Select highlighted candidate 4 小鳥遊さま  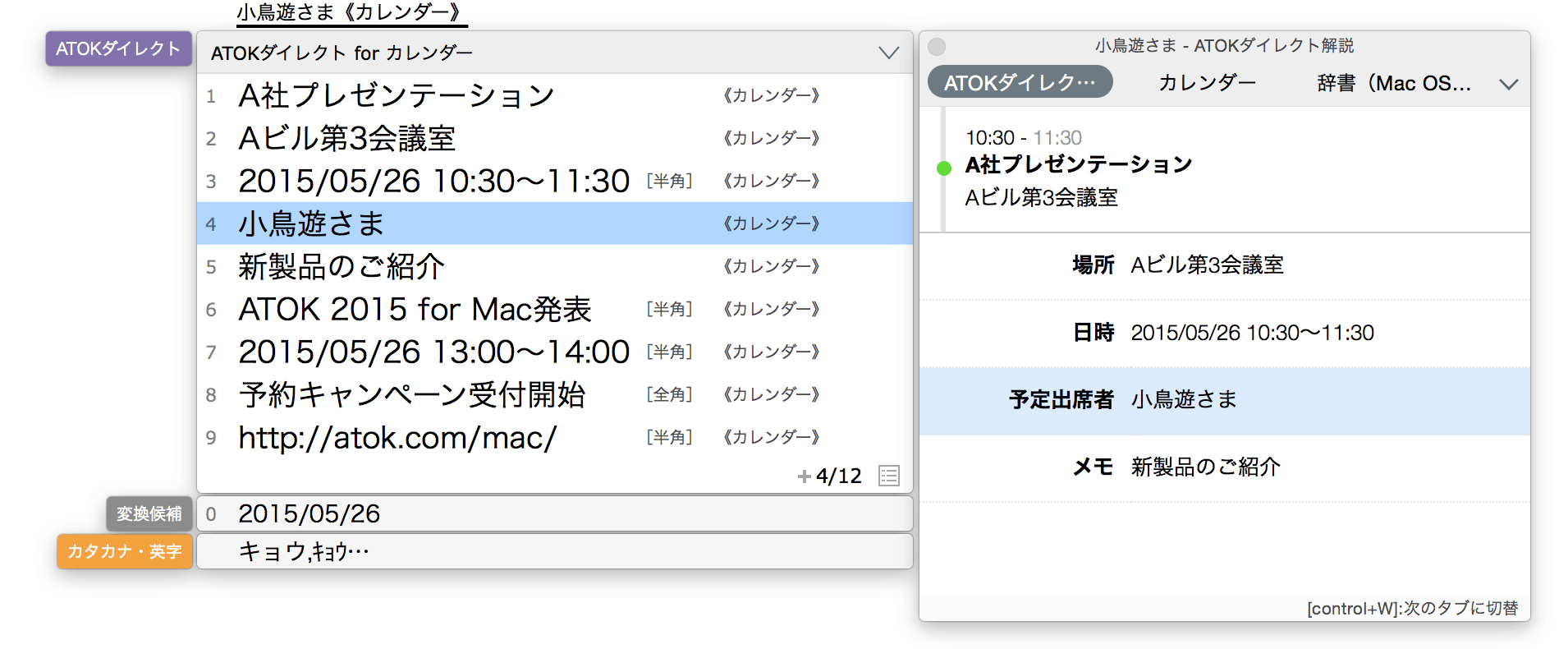555,223
